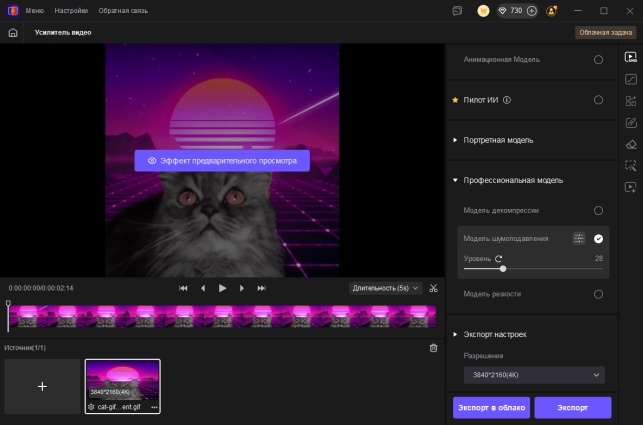Click the level value 28
The height and width of the screenshot is (425, 643).
click(599, 259)
